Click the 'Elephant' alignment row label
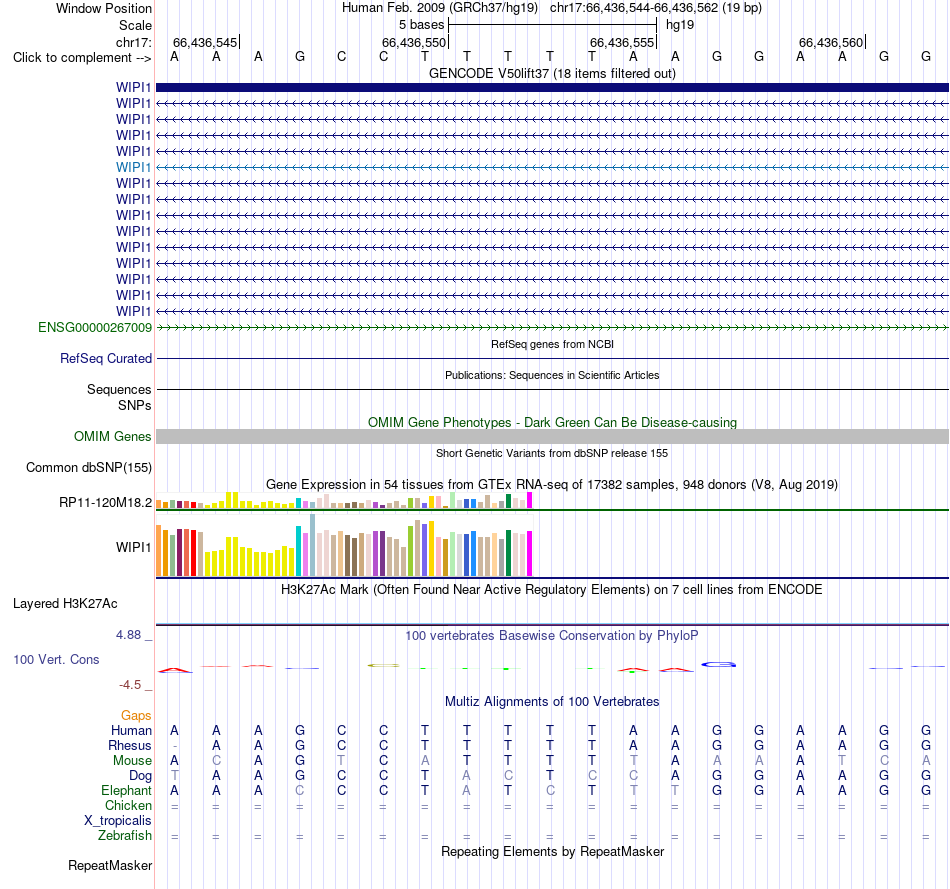This screenshot has height=889, width=950. [127, 790]
